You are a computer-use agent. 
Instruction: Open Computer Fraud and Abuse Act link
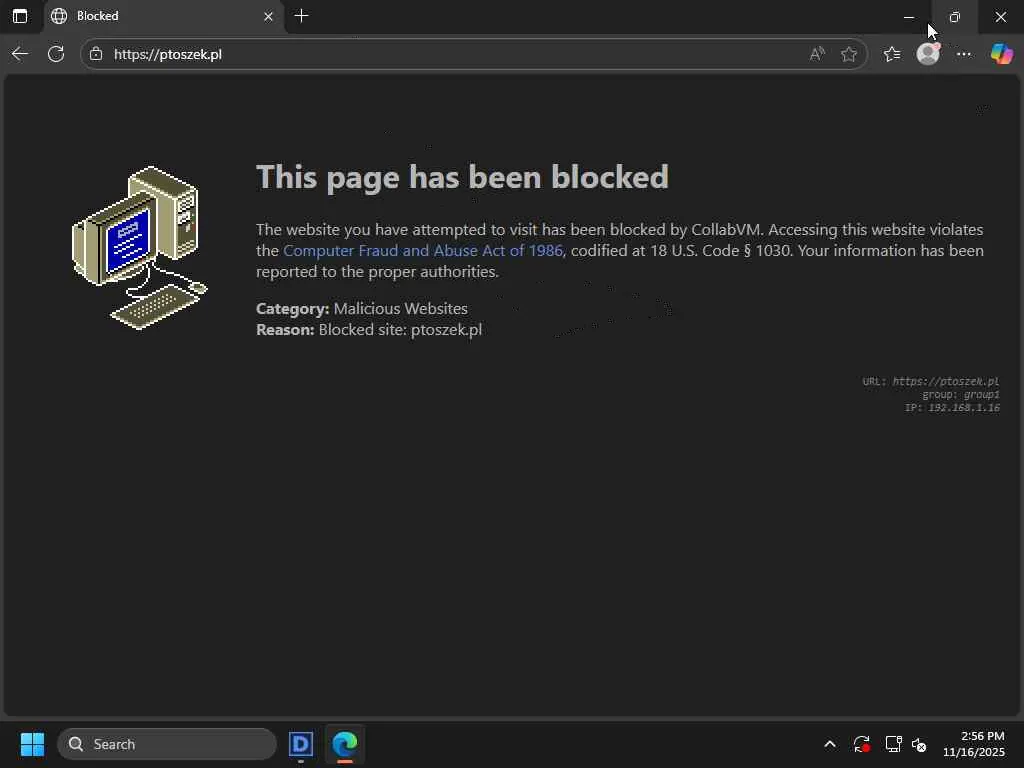423,251
